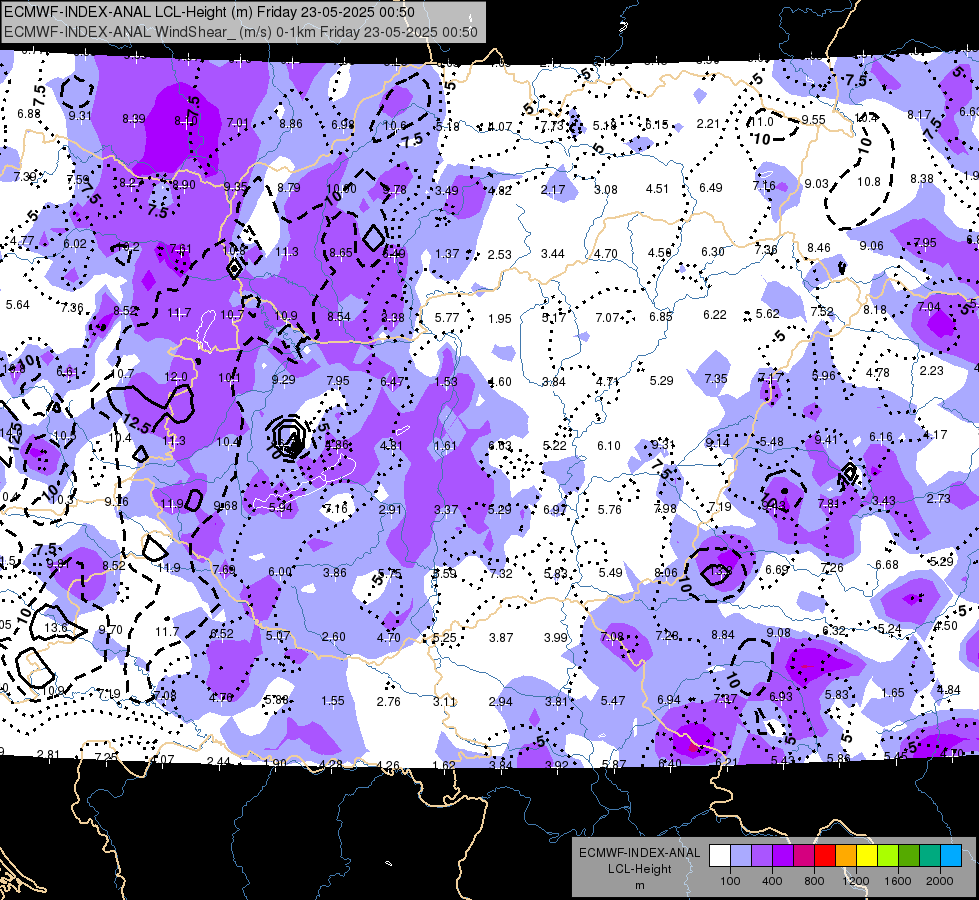The height and width of the screenshot is (900, 979).
Task: Click the wind shear value 2.23
Action: click(x=932, y=370)
